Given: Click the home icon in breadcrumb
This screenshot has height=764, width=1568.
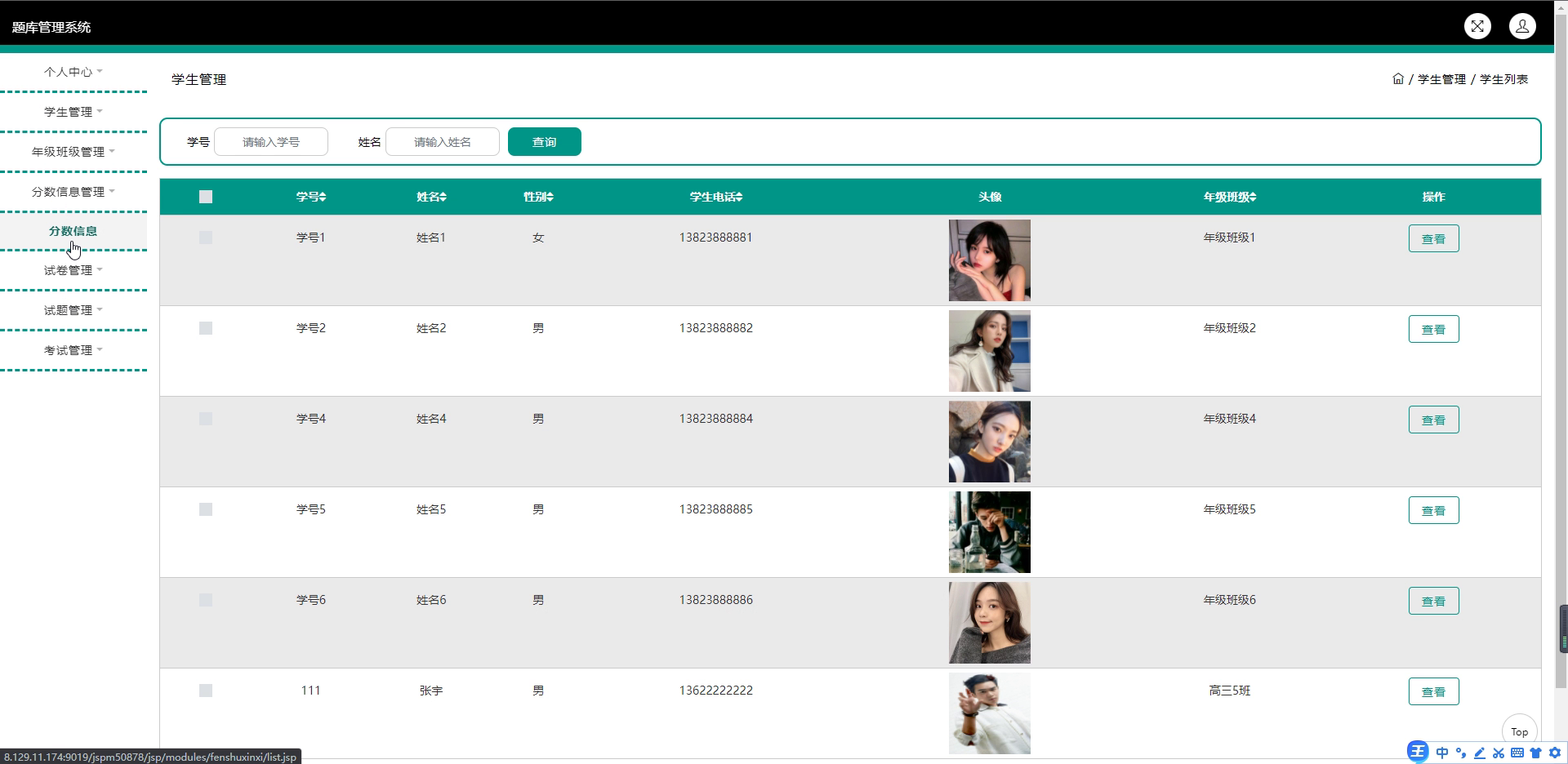Looking at the screenshot, I should coord(1398,79).
